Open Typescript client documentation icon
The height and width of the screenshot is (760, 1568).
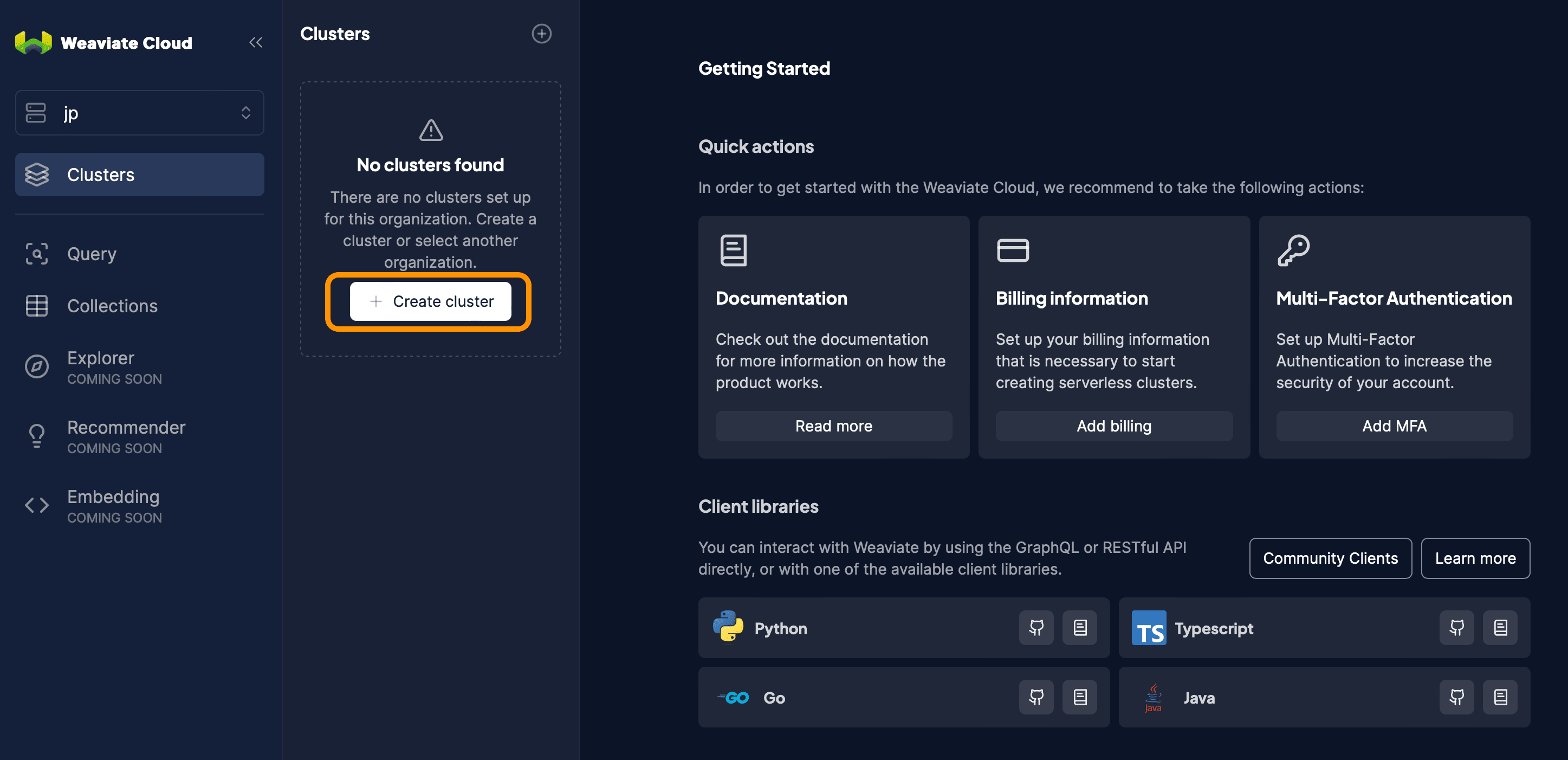pos(1500,628)
